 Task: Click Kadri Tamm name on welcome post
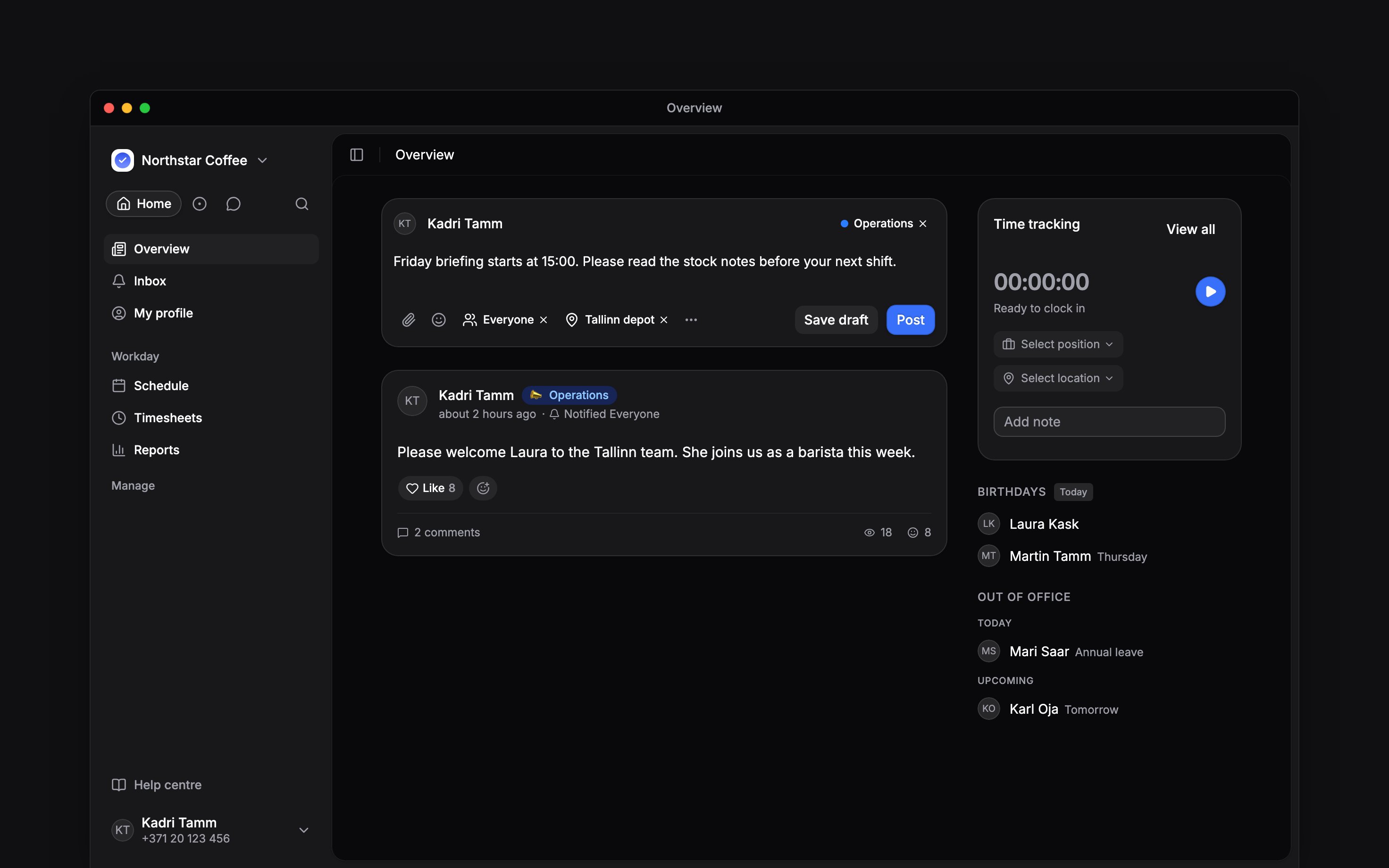tap(476, 395)
